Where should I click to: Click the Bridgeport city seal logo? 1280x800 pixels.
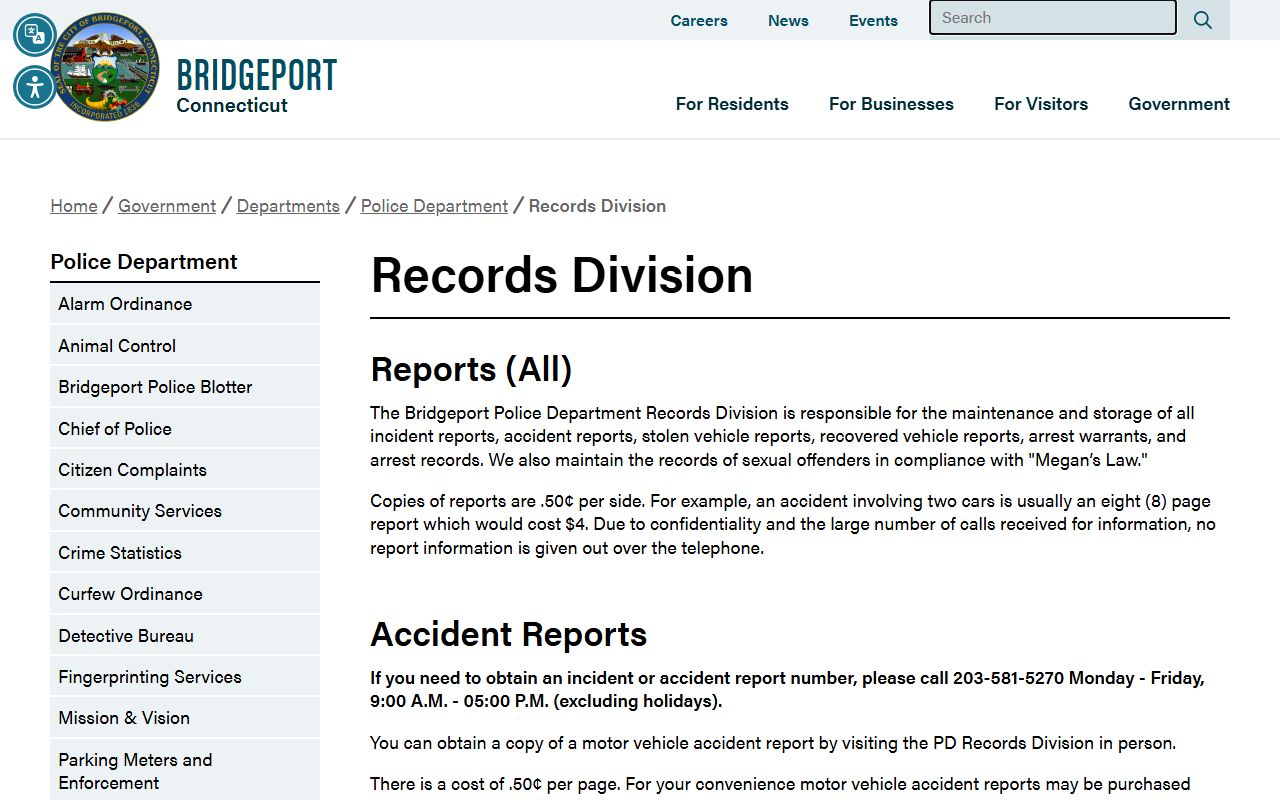pos(105,68)
